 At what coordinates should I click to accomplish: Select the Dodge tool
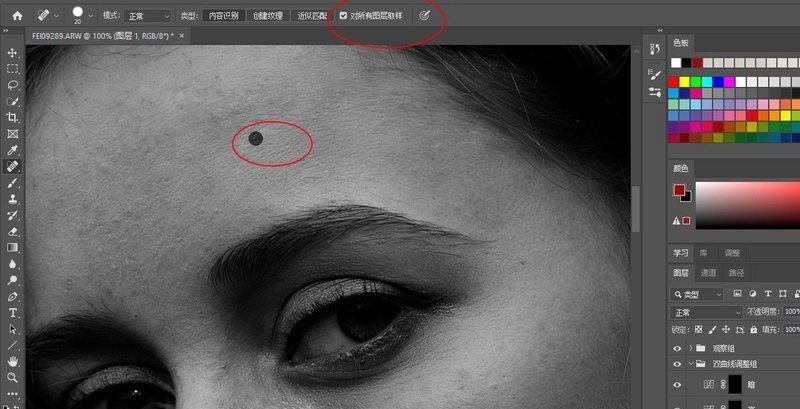tap(13, 280)
